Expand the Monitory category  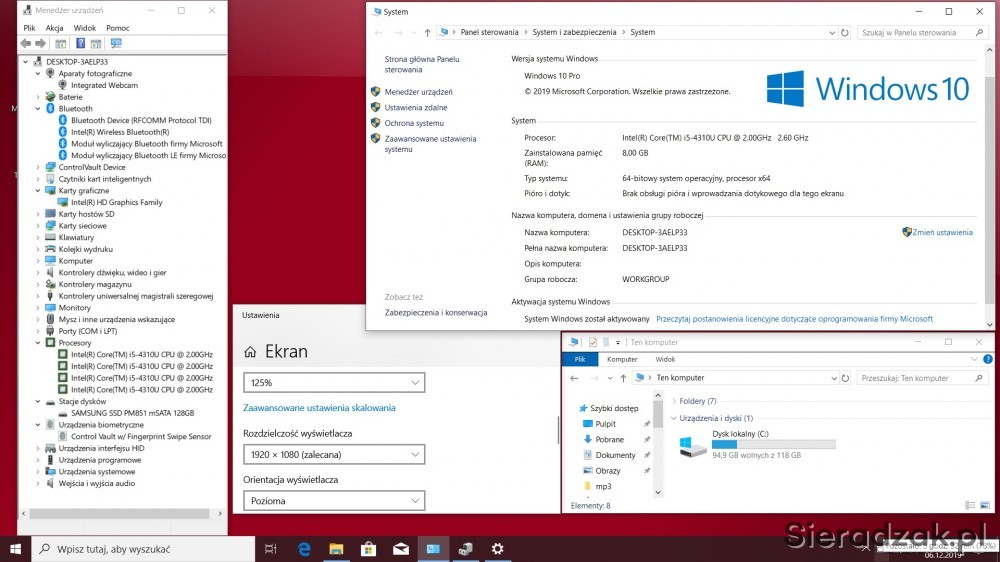tap(38, 307)
